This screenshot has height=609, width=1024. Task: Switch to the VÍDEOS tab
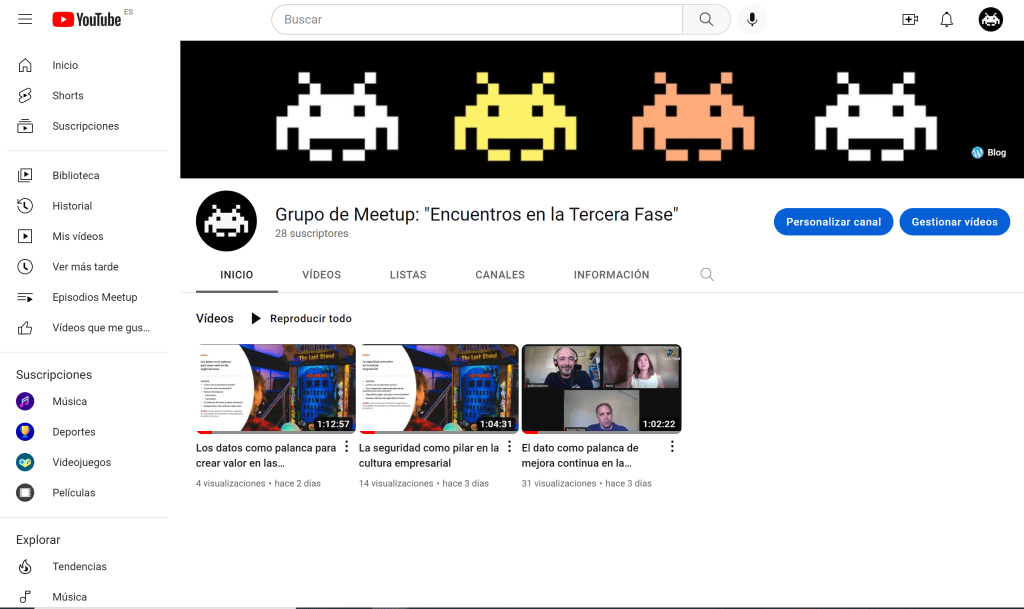pos(321,275)
